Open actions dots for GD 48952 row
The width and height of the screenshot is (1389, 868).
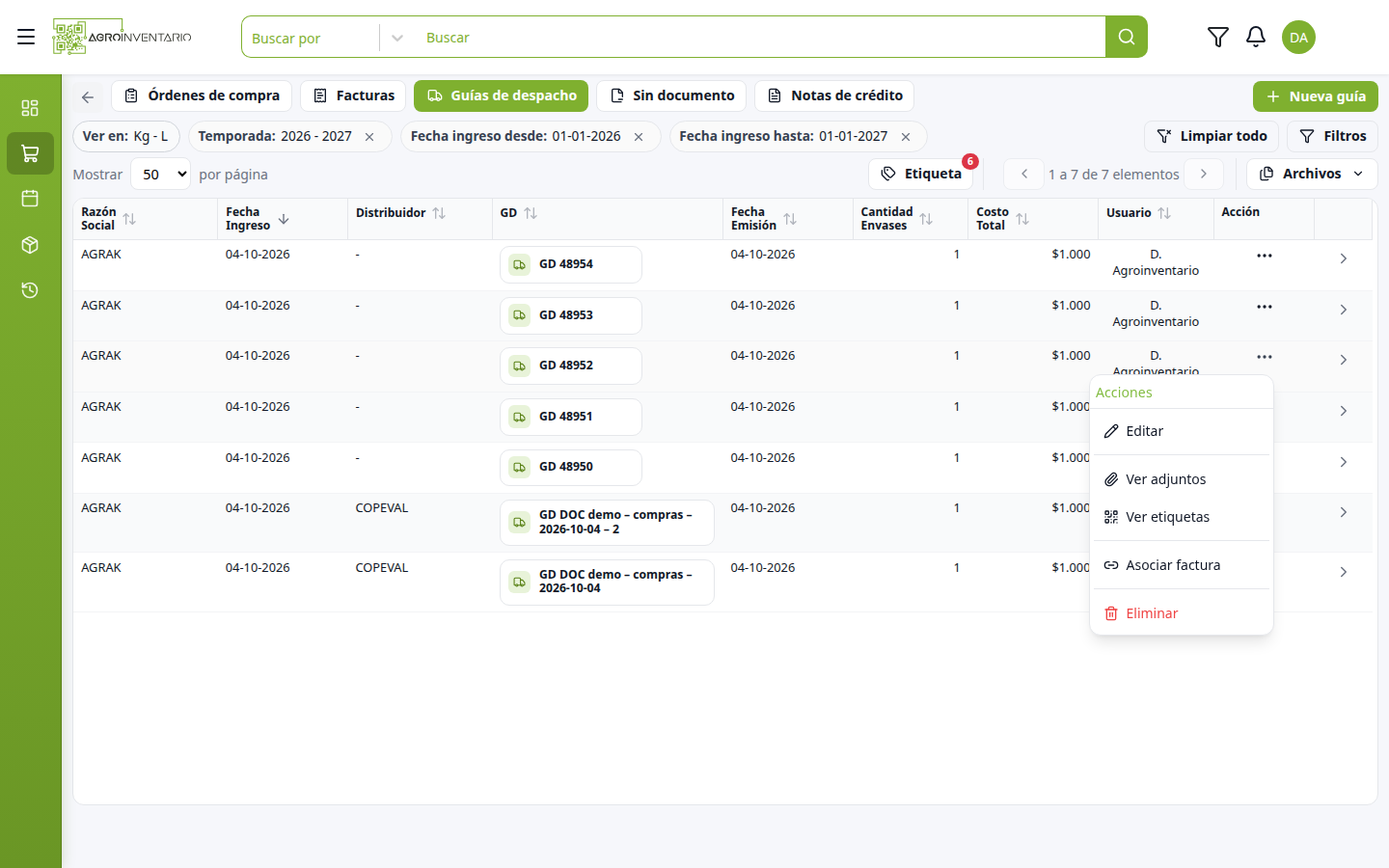click(1265, 357)
